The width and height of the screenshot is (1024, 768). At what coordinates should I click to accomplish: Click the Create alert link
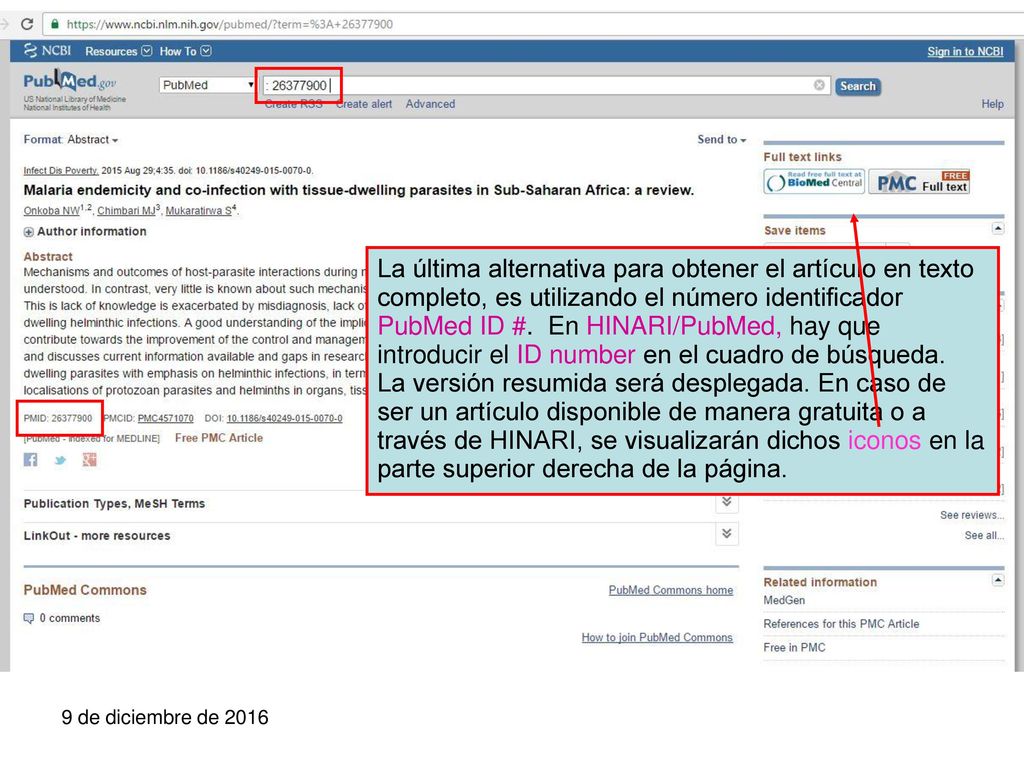[364, 104]
